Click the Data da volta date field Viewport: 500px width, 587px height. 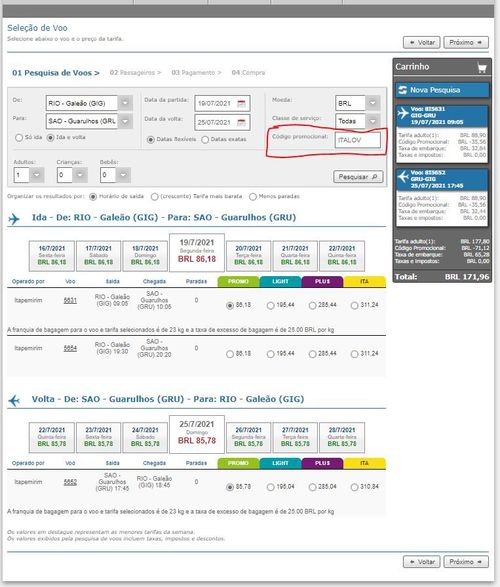point(222,122)
